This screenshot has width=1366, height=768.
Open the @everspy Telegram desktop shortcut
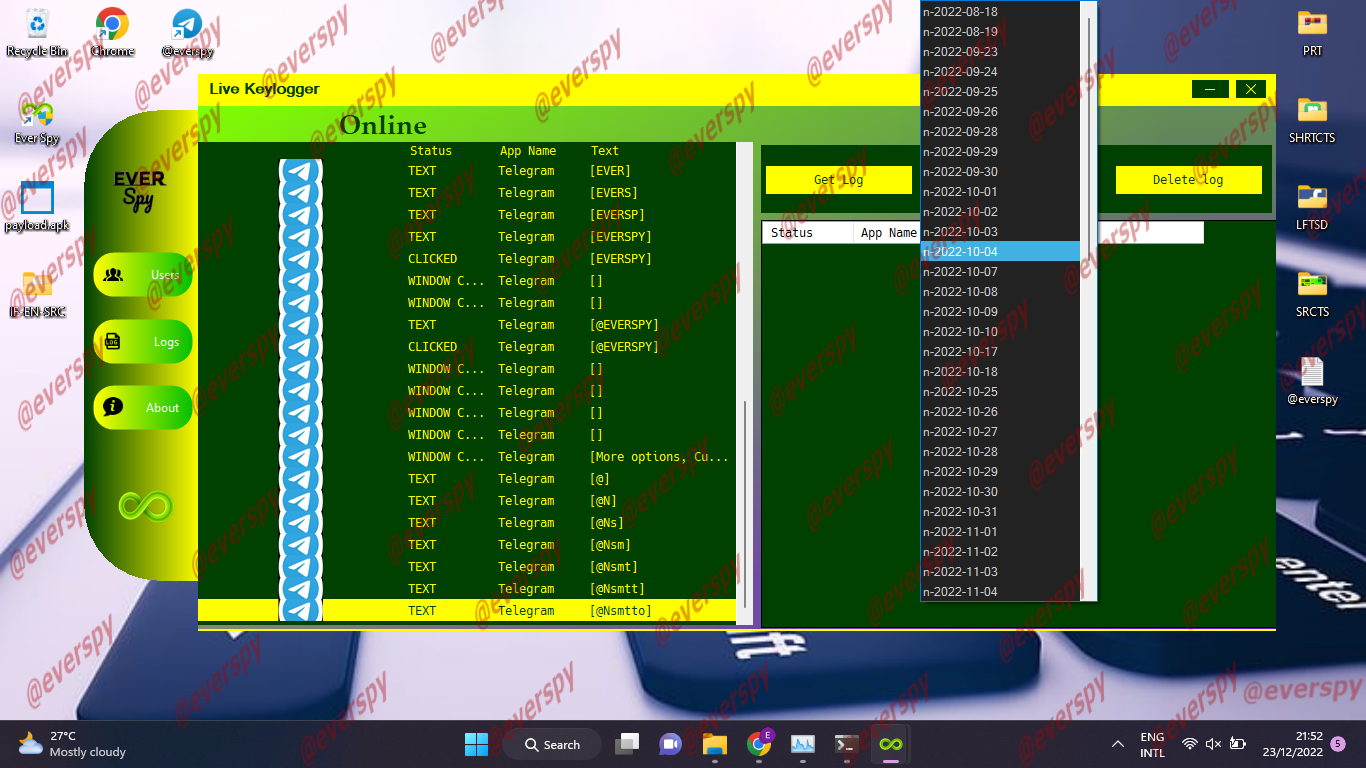tap(187, 32)
